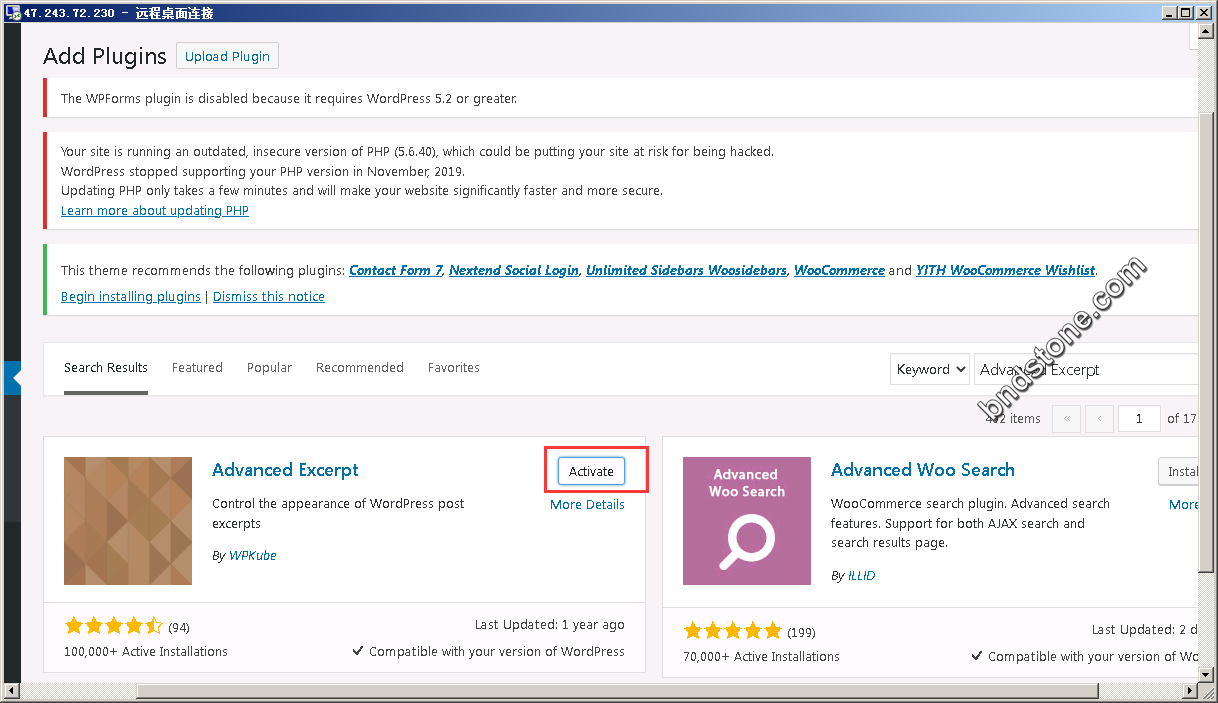This screenshot has width=1218, height=703.
Task: Click the '(94)' ratings count
Action: 179,628
